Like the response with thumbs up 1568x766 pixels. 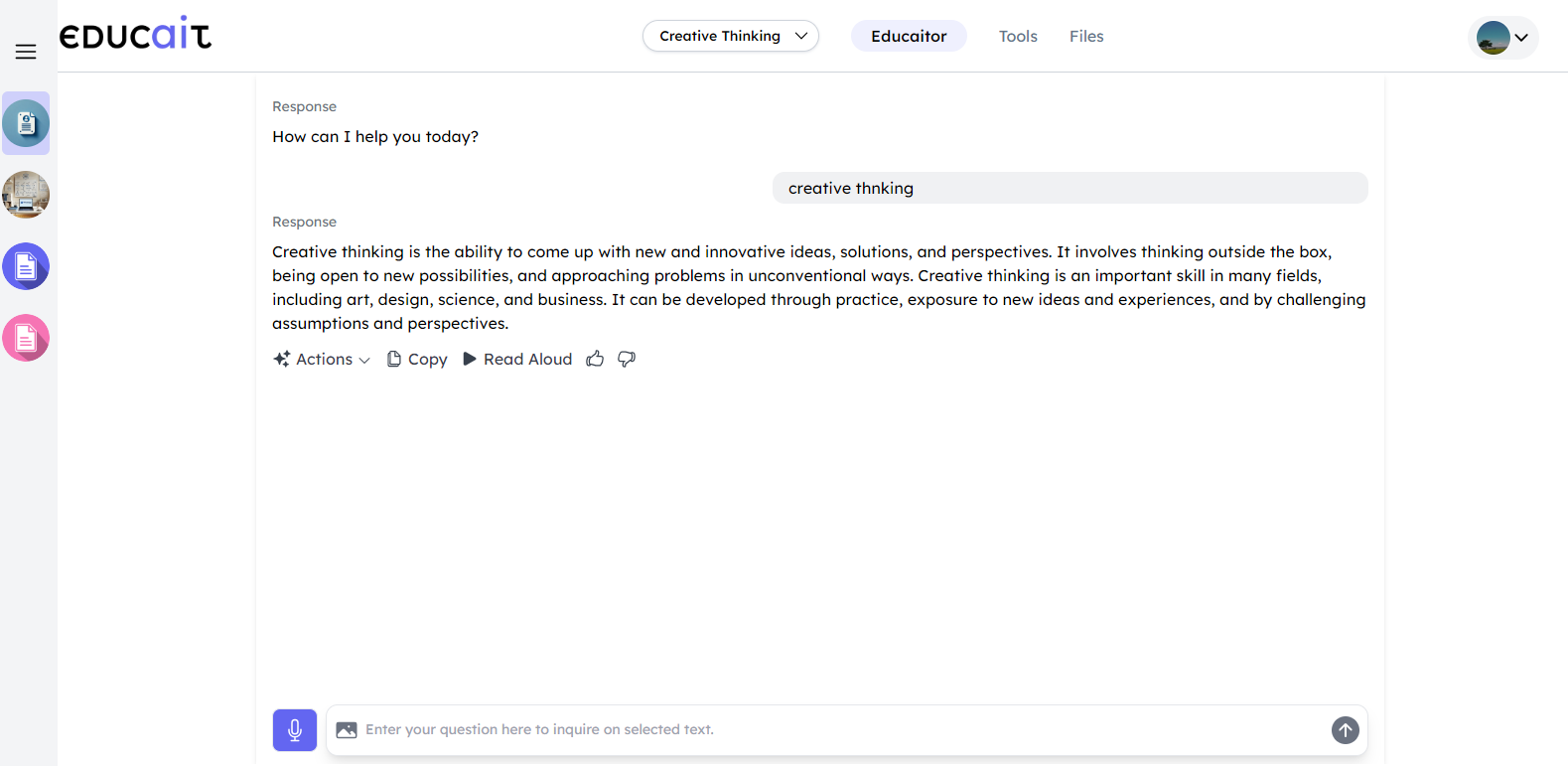click(x=595, y=359)
